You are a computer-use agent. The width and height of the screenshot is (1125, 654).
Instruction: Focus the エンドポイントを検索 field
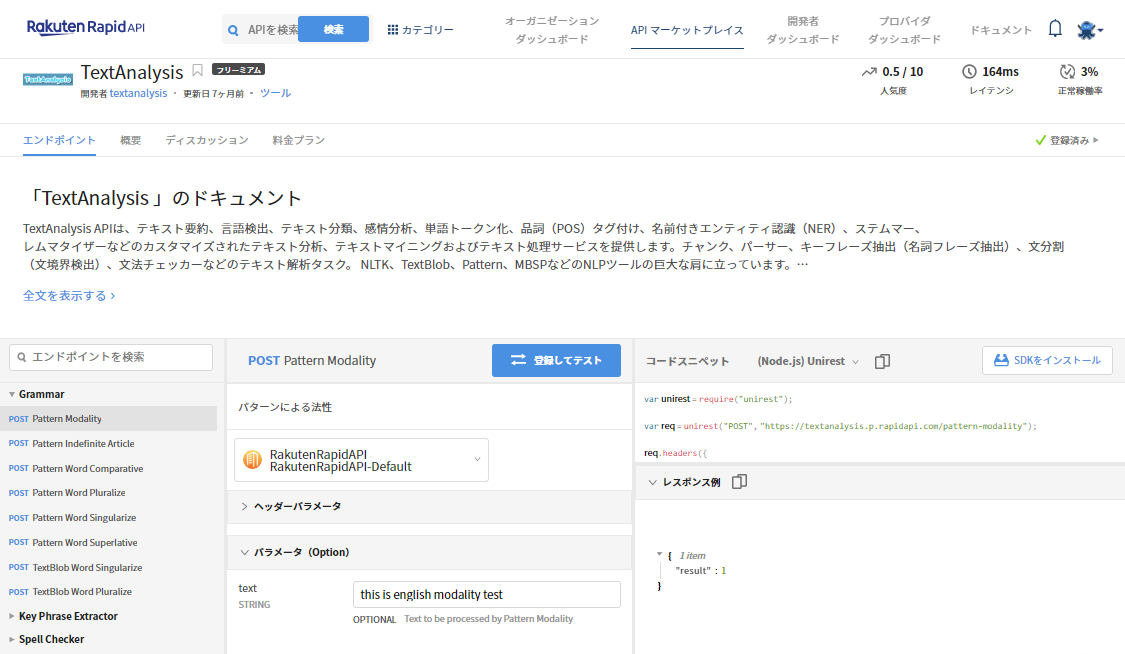point(111,357)
